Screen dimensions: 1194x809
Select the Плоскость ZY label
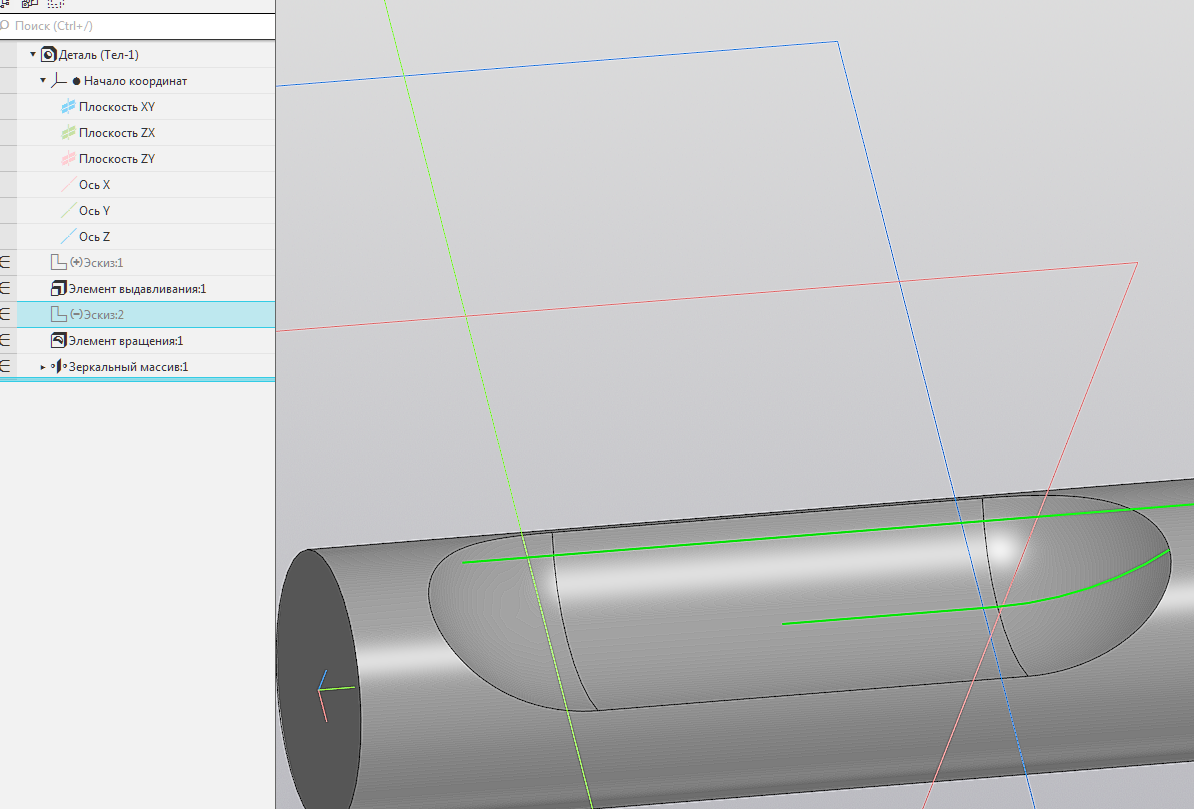coord(117,158)
